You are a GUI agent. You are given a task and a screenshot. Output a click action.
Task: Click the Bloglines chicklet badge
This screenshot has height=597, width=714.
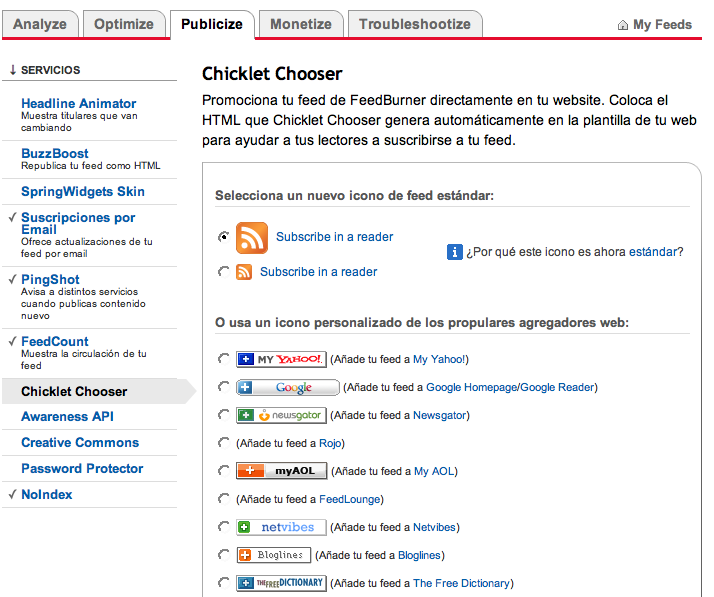(x=274, y=555)
